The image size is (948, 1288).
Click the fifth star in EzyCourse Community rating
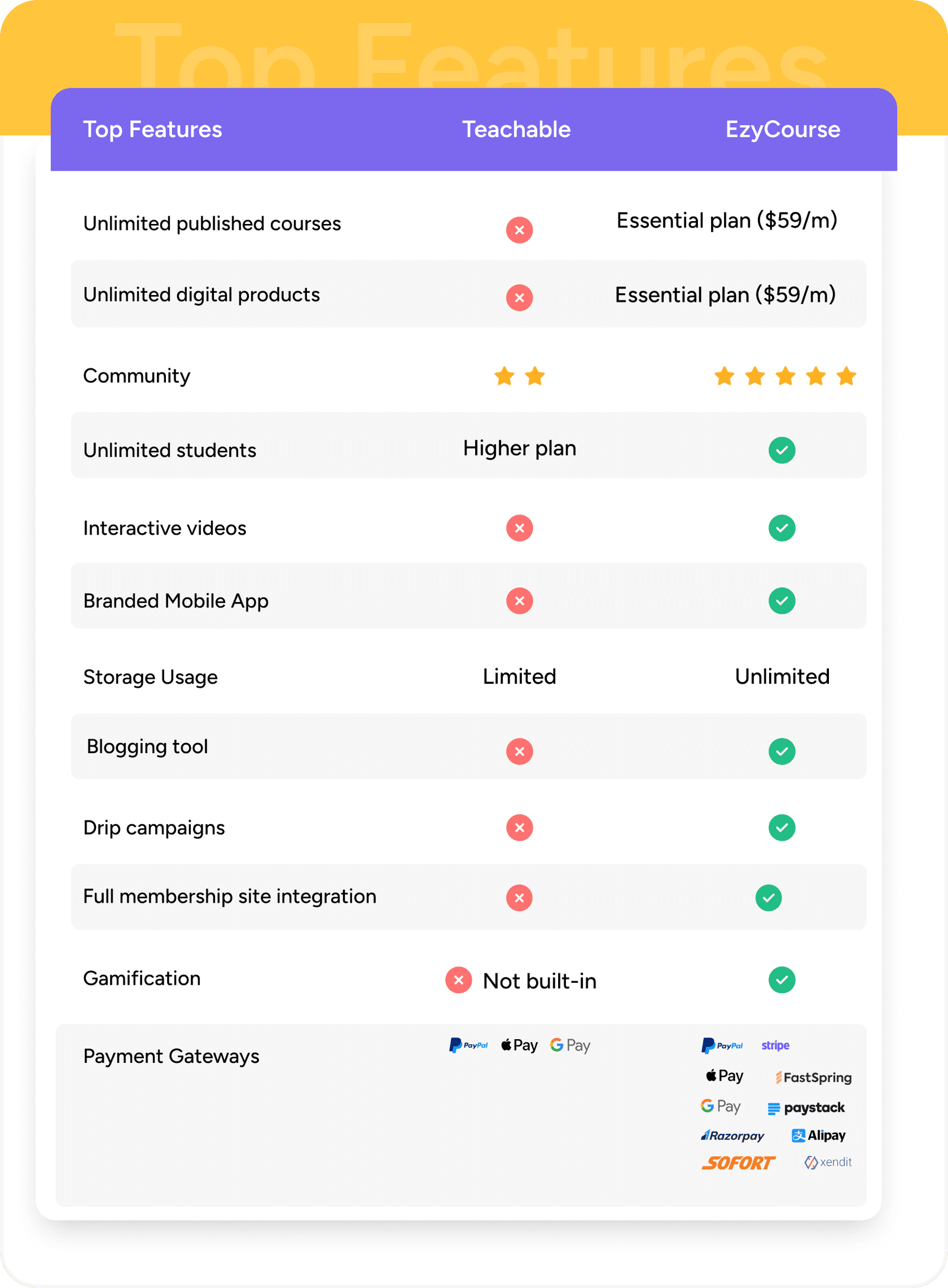pyautogui.click(x=846, y=376)
